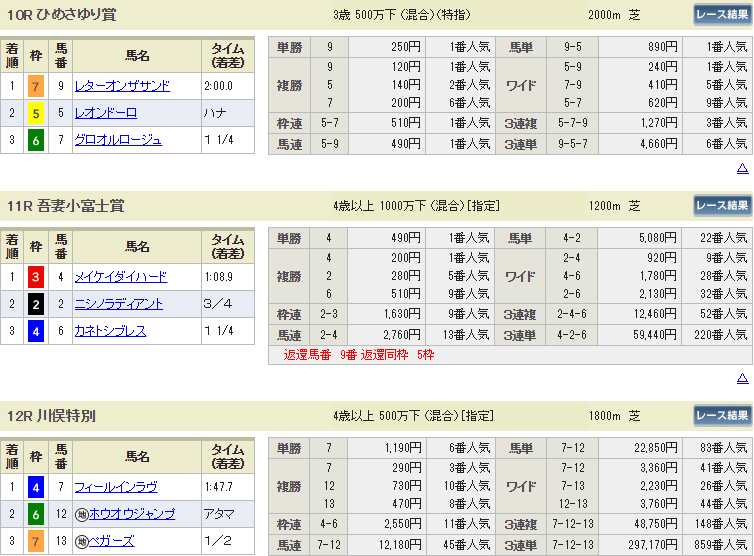This screenshot has width=754, height=556.
Task: Click the 馬名 header in the 10R table
Action: pos(137,56)
